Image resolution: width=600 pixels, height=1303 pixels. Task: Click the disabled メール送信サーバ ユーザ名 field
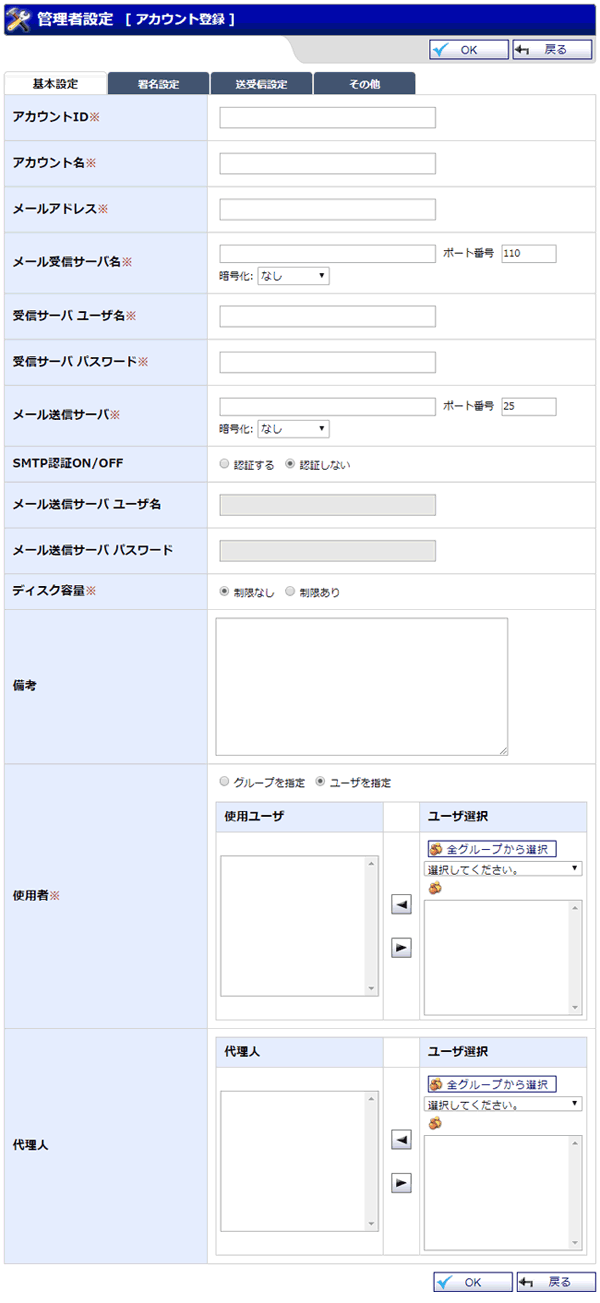coord(327,504)
